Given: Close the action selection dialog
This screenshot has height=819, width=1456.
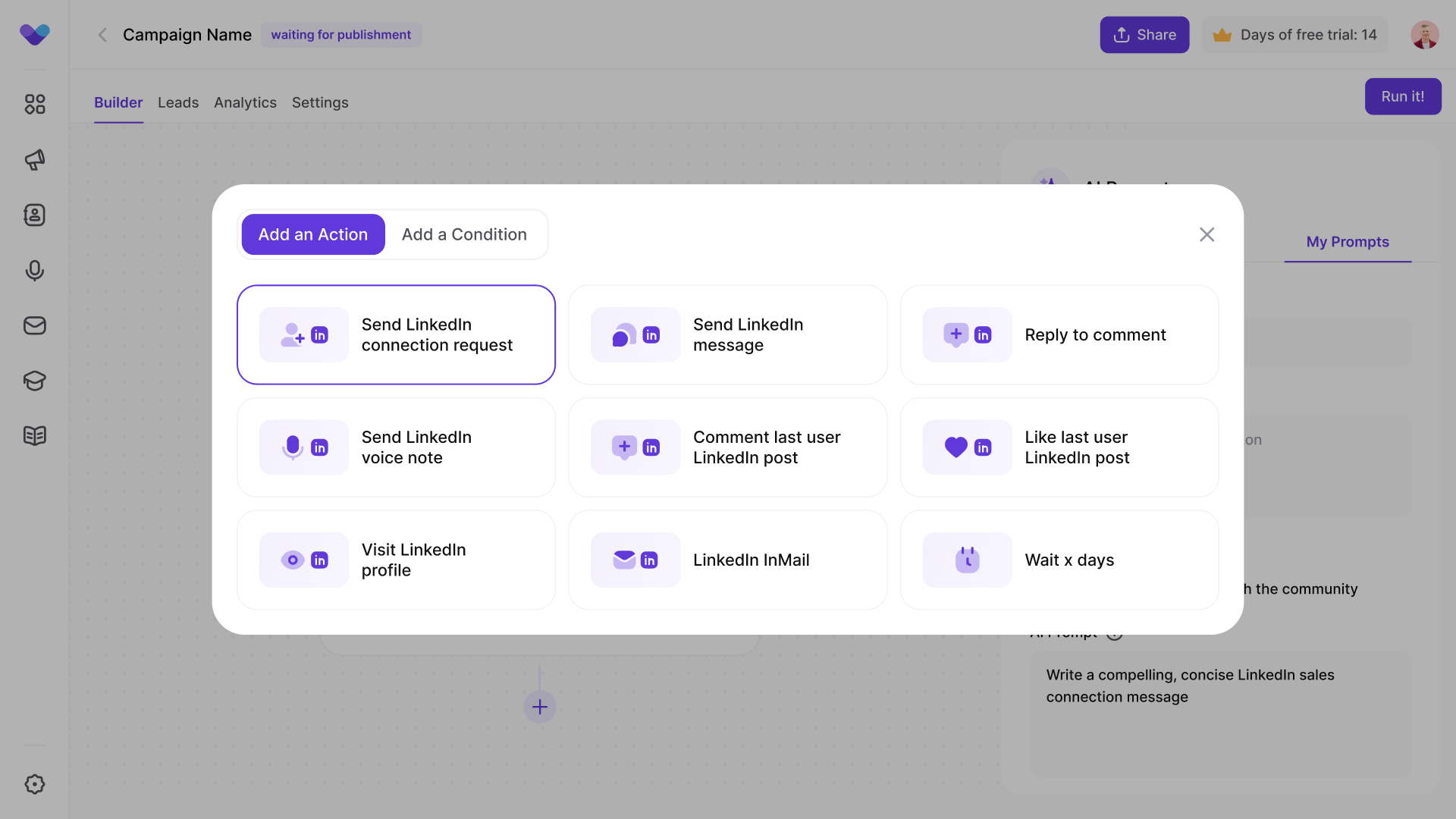Looking at the screenshot, I should click(1207, 234).
